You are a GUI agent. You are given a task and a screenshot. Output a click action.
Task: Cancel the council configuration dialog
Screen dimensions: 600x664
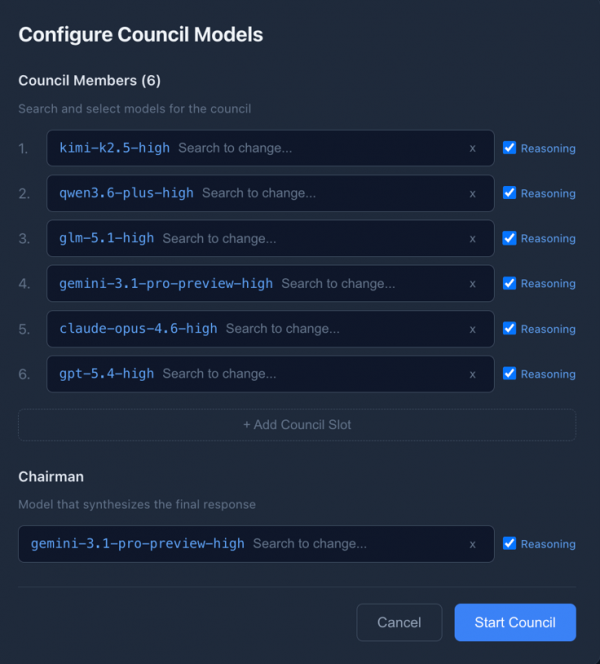[x=399, y=622]
